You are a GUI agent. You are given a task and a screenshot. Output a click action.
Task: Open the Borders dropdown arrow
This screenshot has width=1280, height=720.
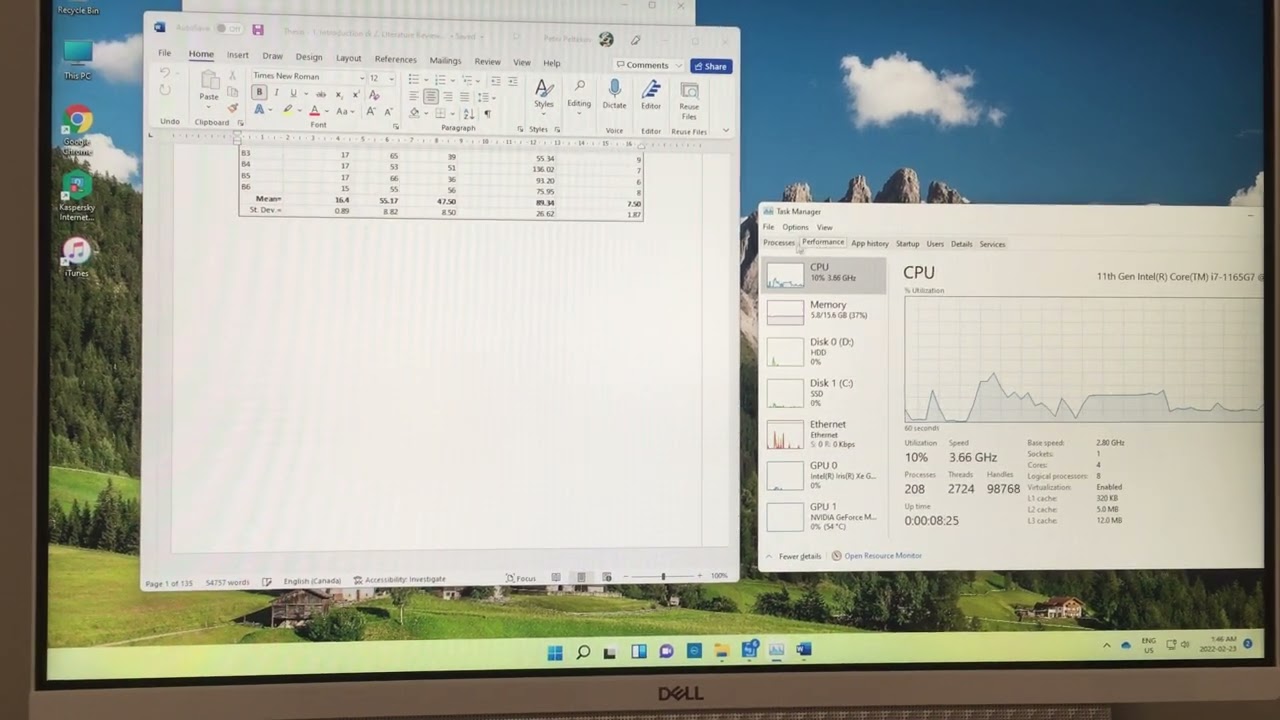click(x=453, y=114)
